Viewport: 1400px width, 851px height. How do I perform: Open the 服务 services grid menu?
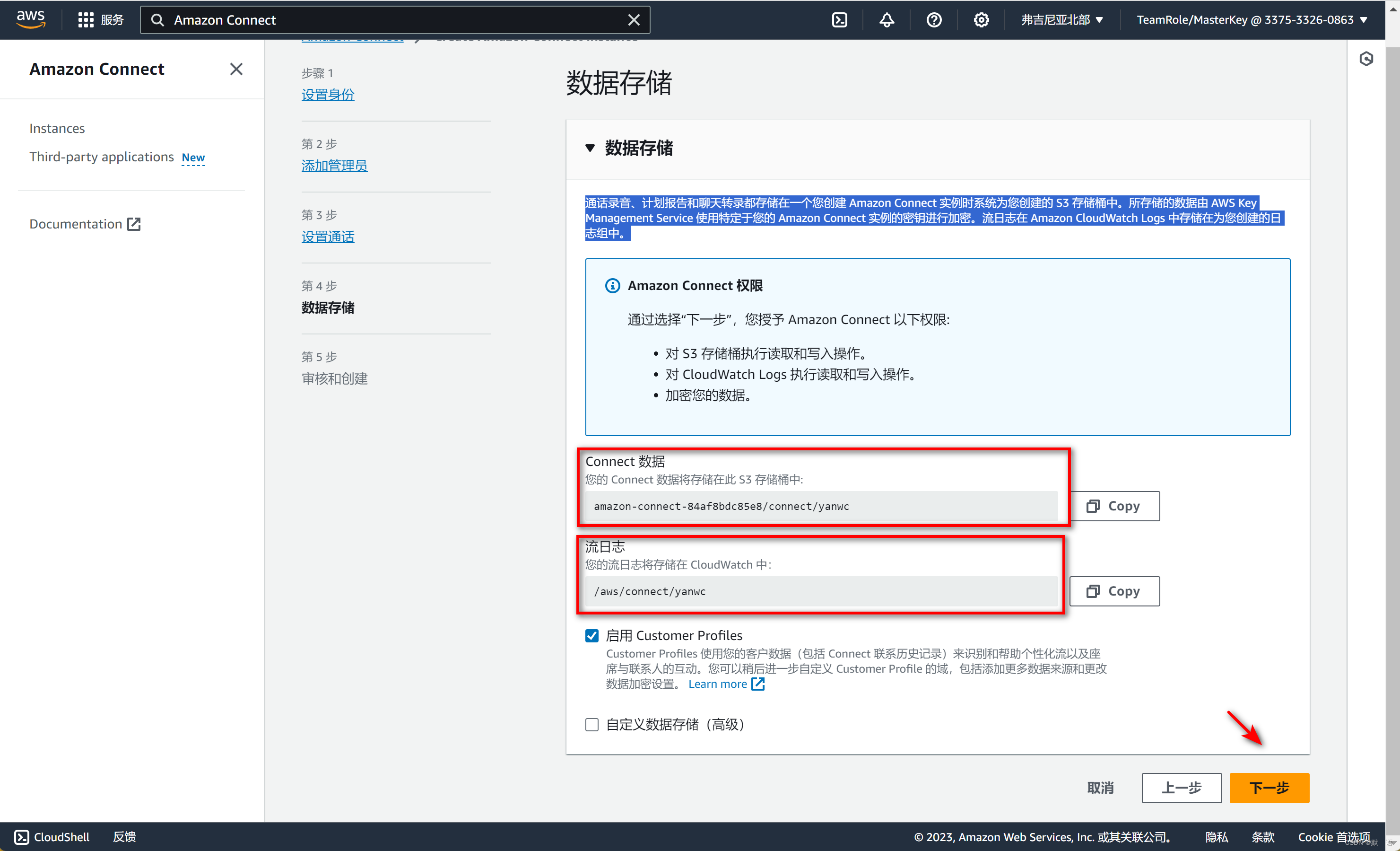click(101, 20)
